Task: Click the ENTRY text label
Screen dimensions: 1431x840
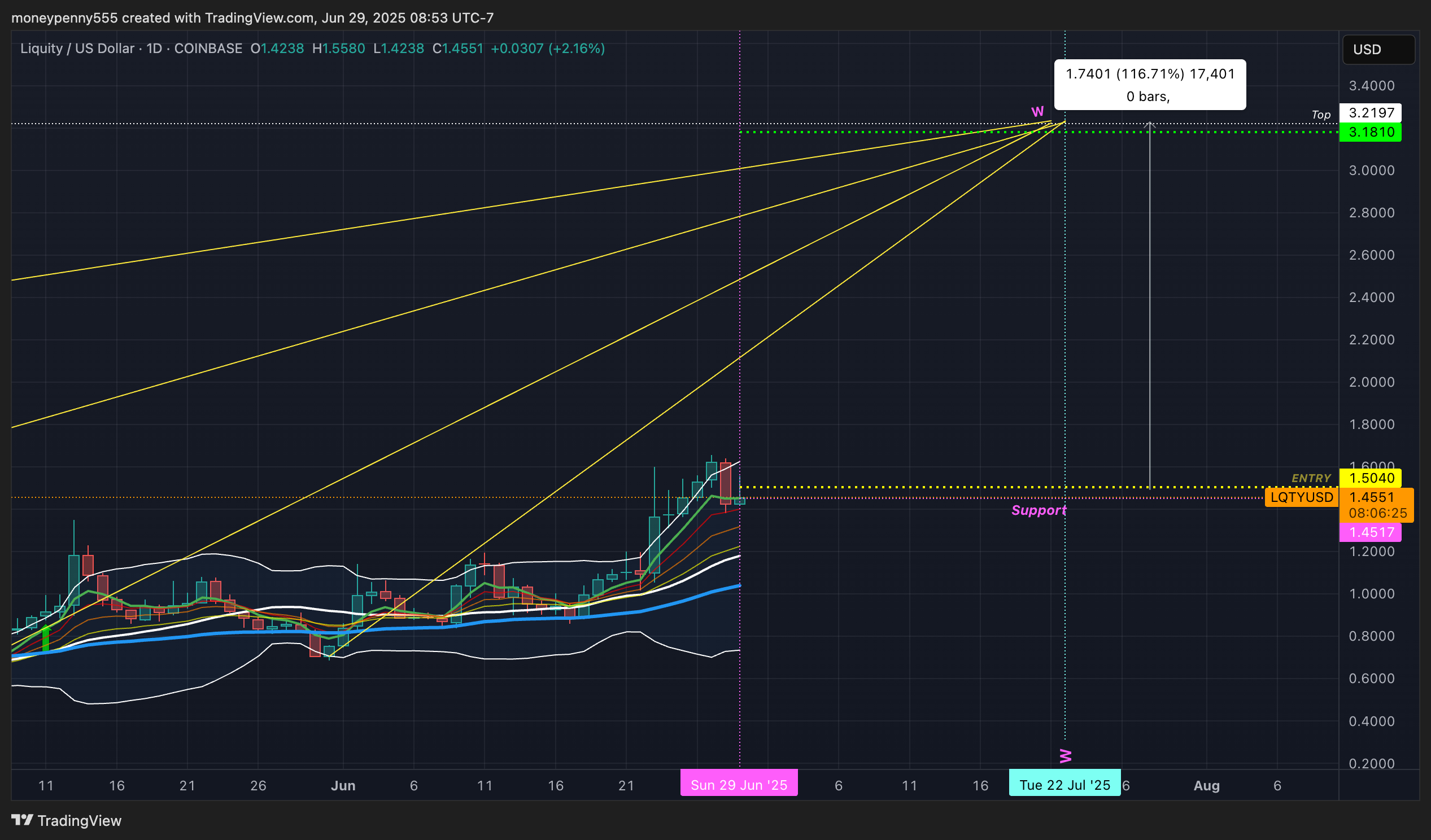Action: [1311, 479]
